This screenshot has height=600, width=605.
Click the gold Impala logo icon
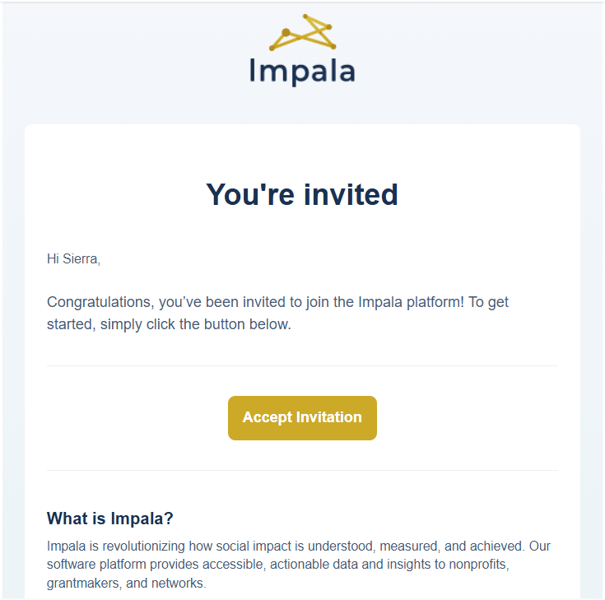click(x=302, y=32)
